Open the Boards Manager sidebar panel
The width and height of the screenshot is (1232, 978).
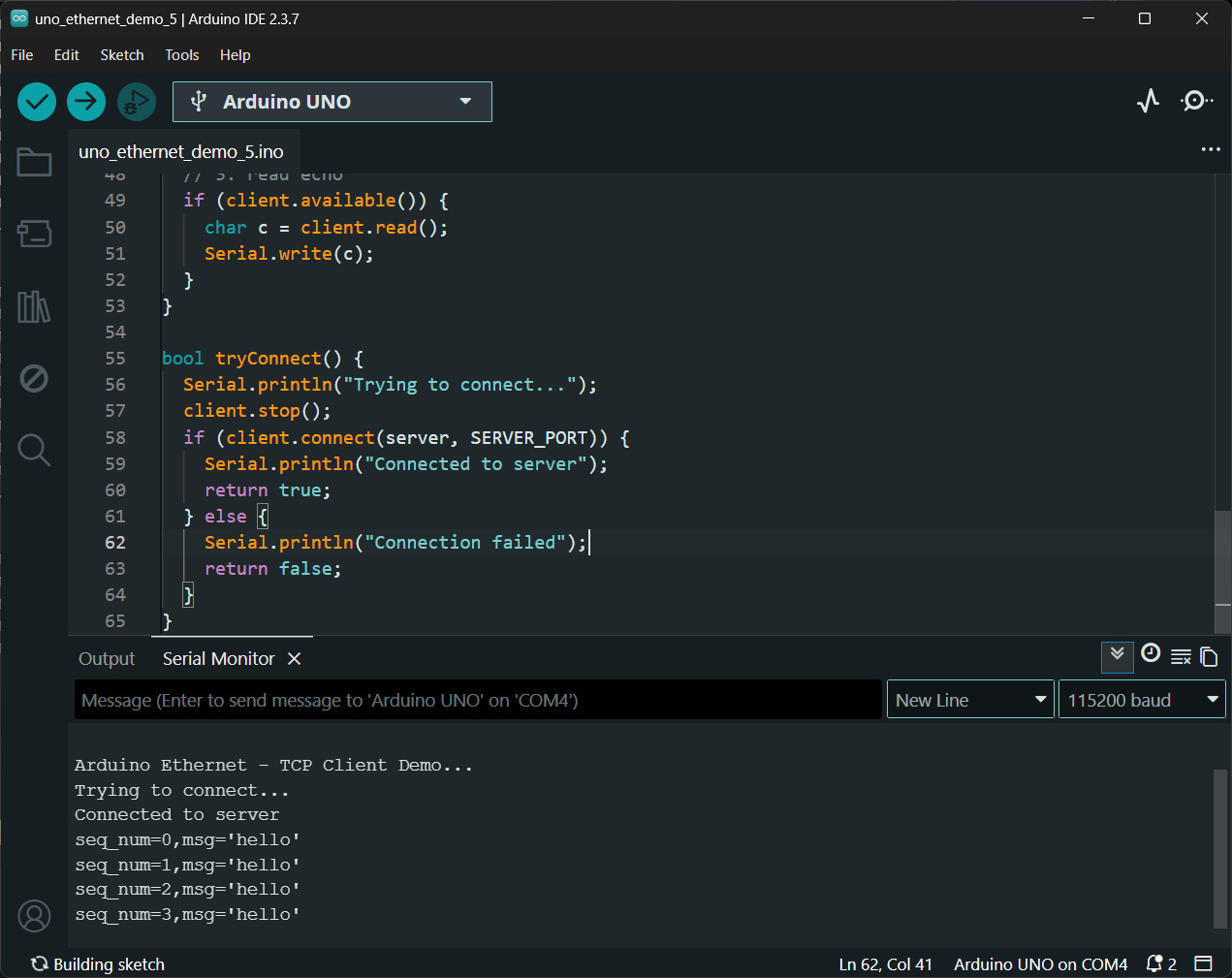pyautogui.click(x=34, y=234)
